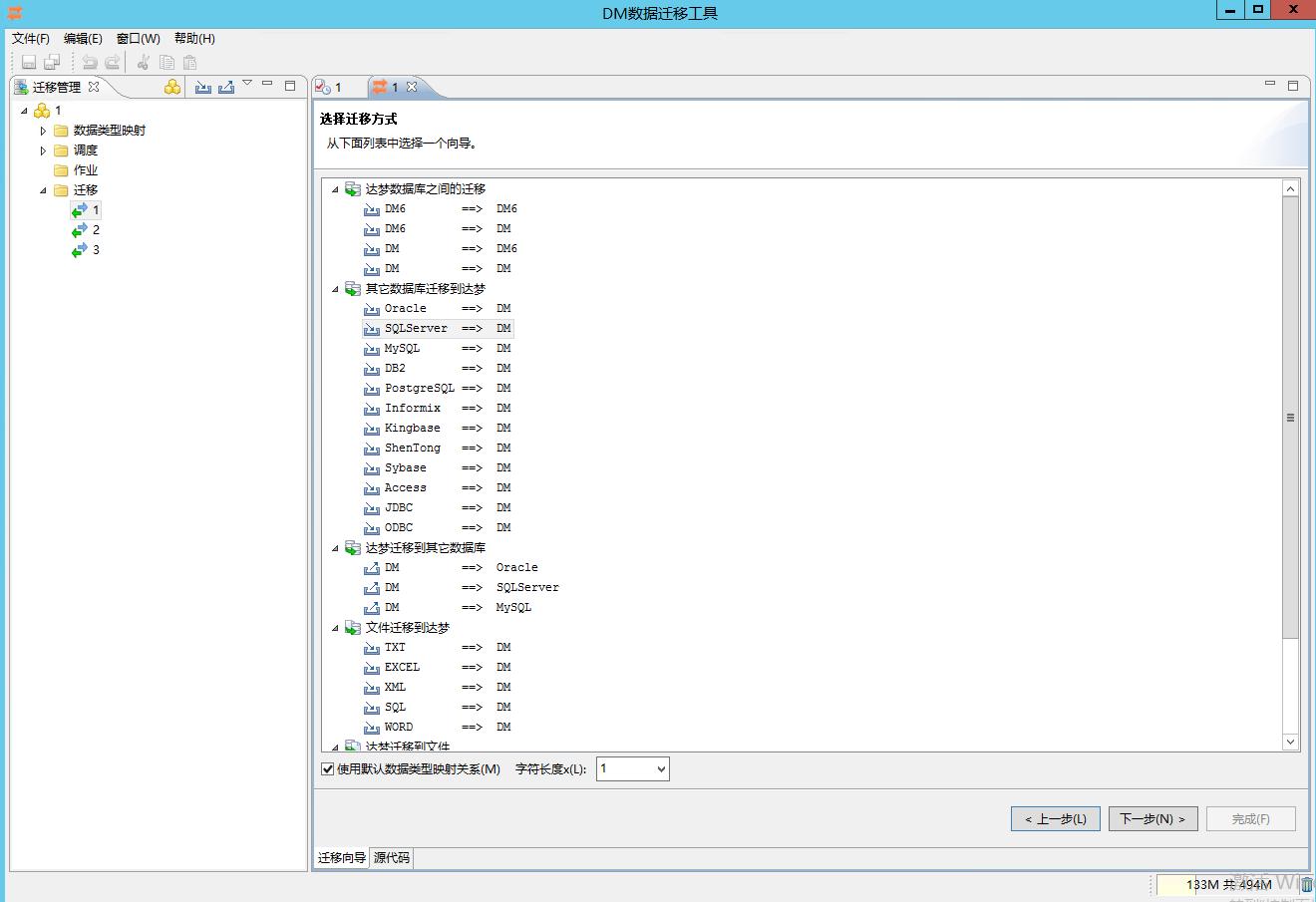
Task: Click the list scroll up arrow
Action: coord(1290,188)
